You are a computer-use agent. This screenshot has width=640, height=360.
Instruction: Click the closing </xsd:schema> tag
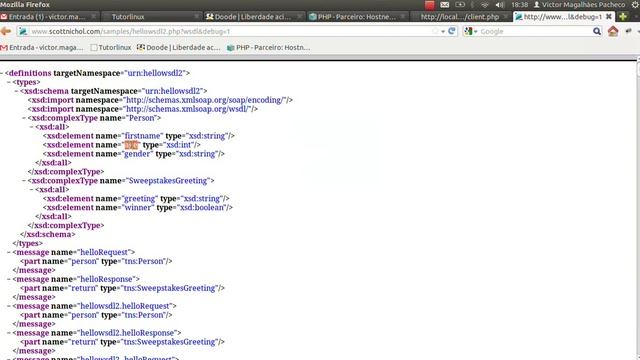point(48,234)
